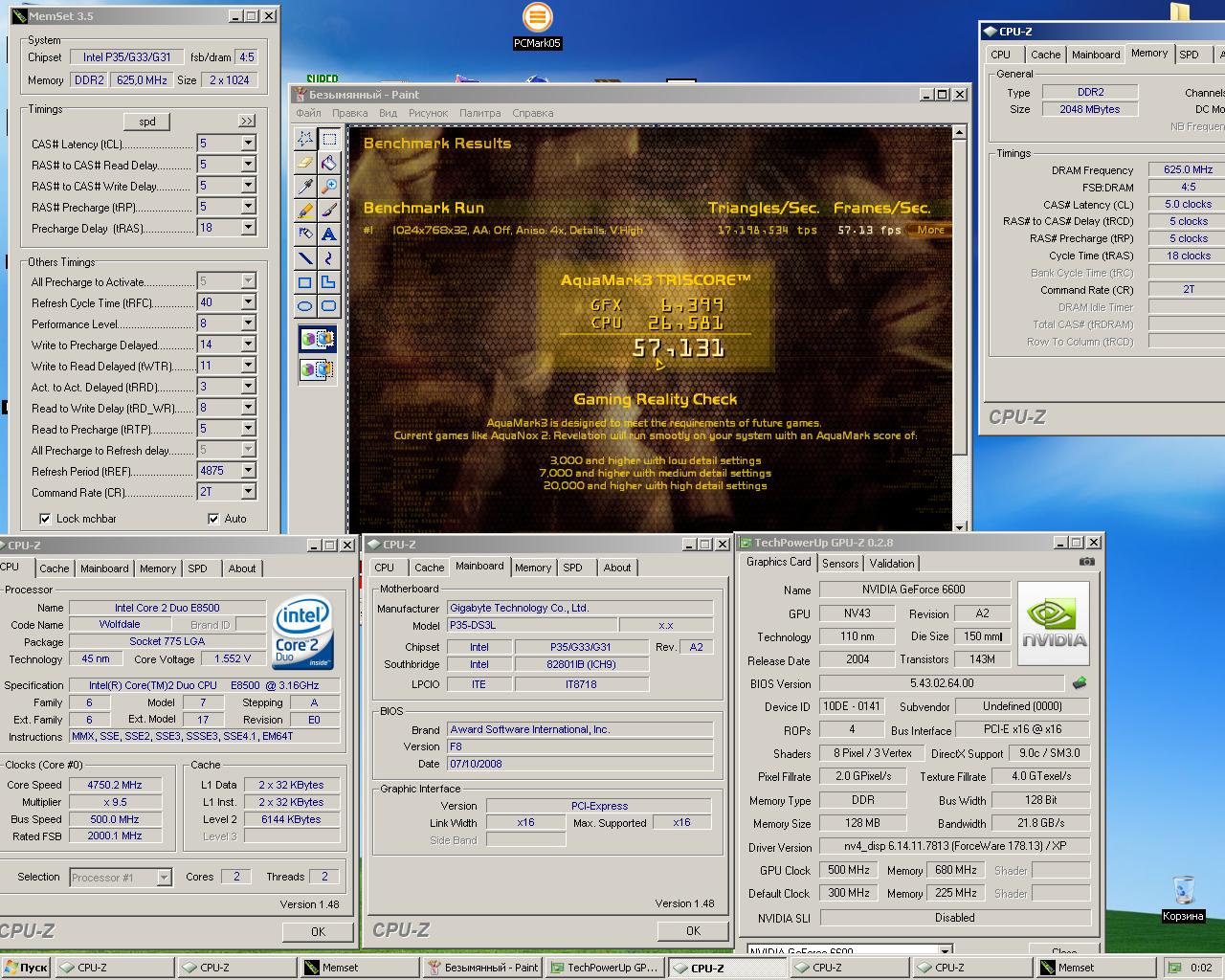Click OK in the CPU-Z Mainboard window
This screenshot has width=1225, height=980.
point(693,930)
